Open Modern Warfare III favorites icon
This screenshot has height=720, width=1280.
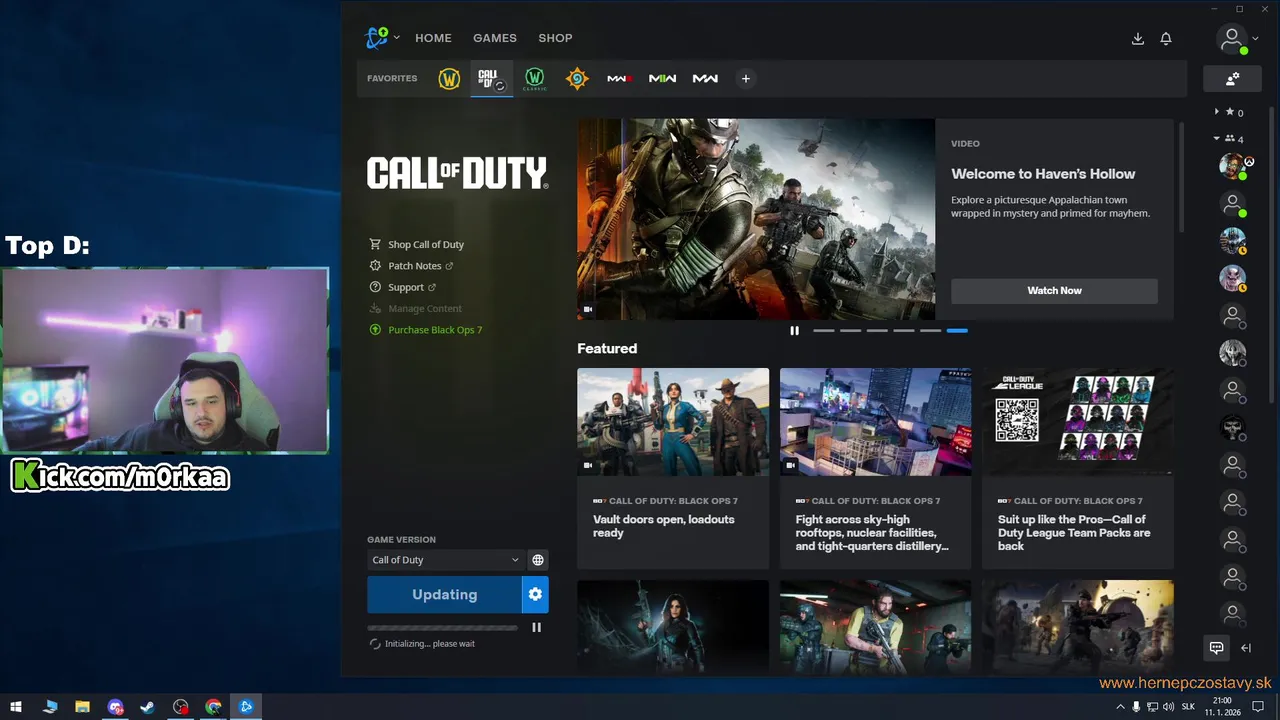[x=620, y=78]
